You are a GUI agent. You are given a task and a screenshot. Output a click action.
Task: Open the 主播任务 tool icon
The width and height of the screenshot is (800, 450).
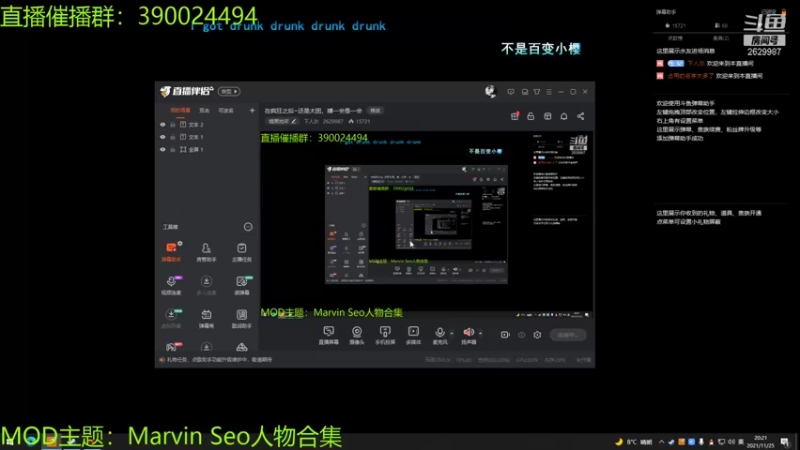(241, 252)
